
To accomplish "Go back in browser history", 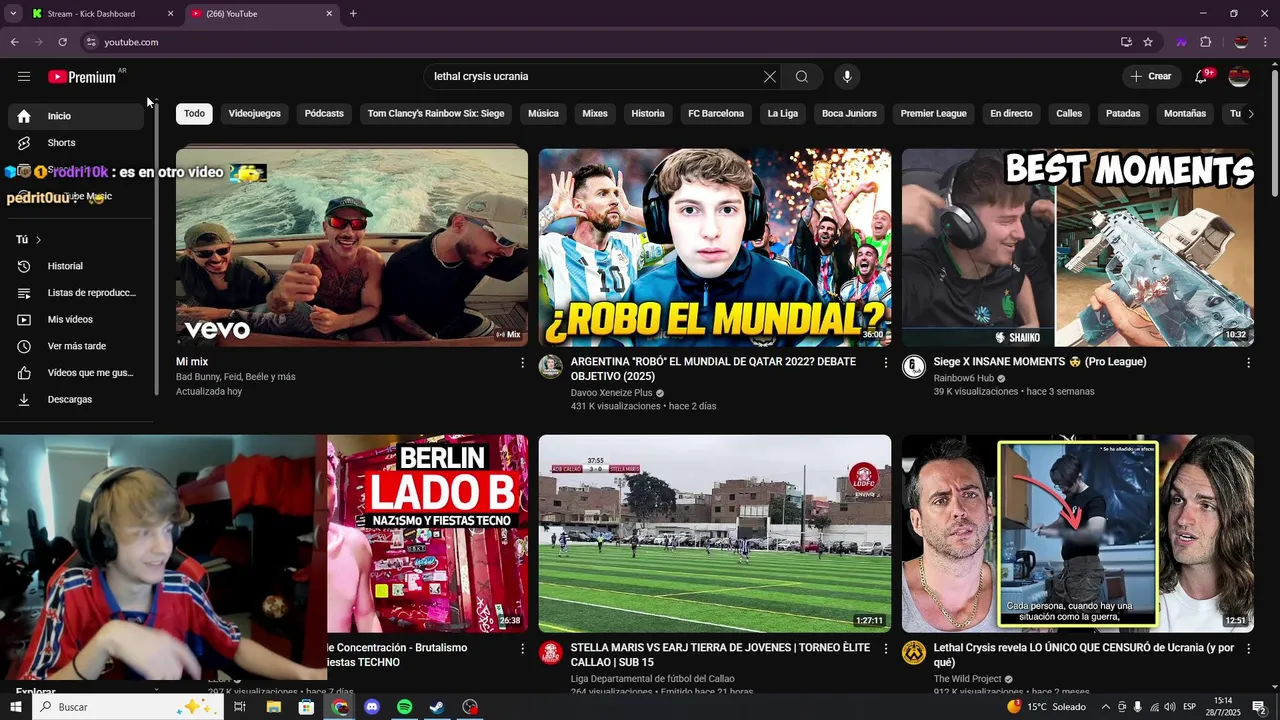I will coord(14,42).
